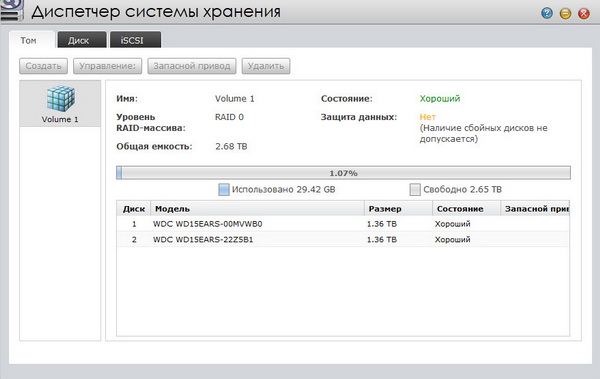The width and height of the screenshot is (600, 379).
Task: Click the Запасной привод button
Action: tap(192, 66)
